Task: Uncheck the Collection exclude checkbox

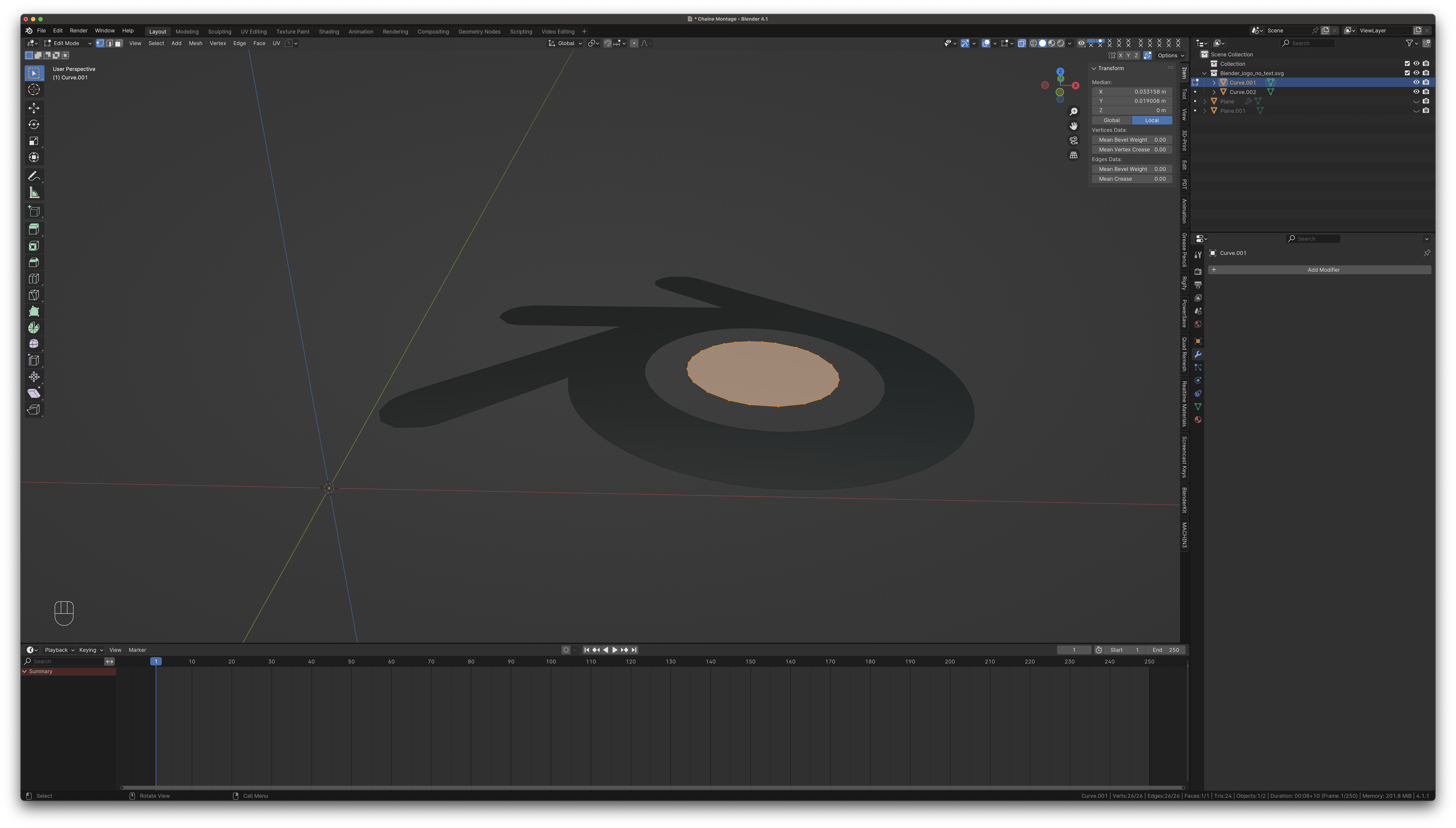Action: (1407, 64)
